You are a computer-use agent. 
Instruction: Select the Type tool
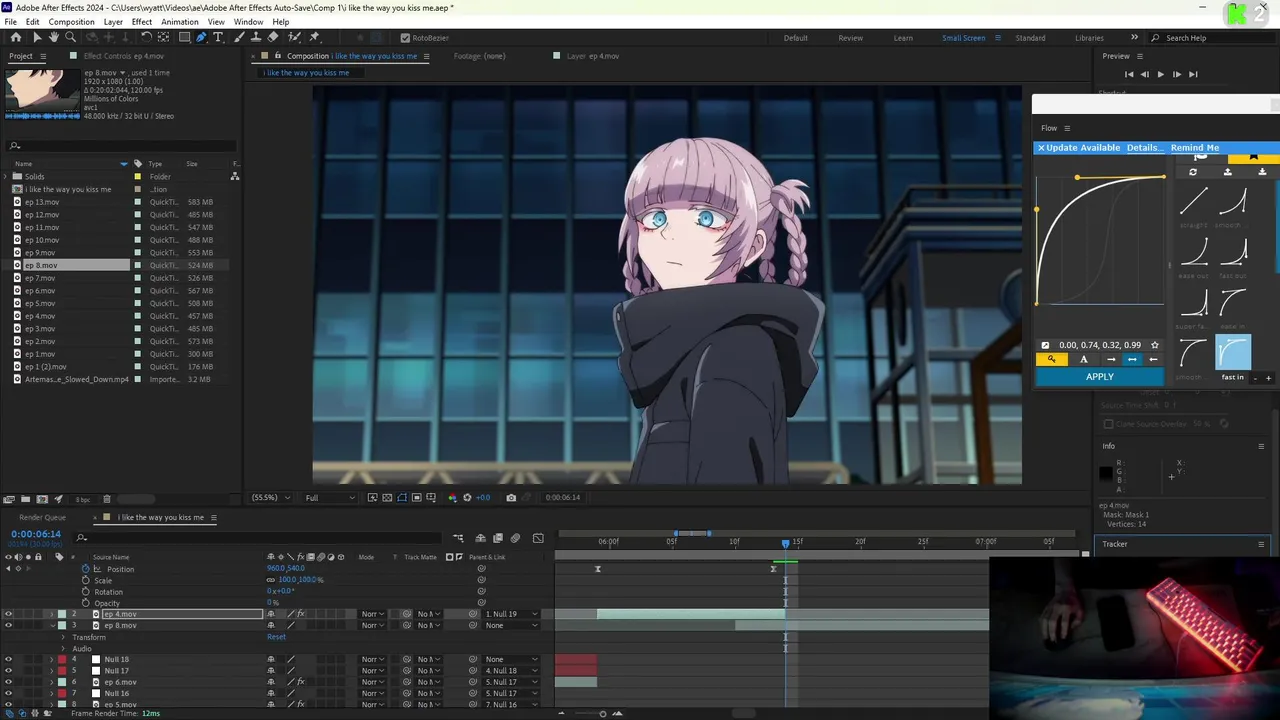pos(218,37)
